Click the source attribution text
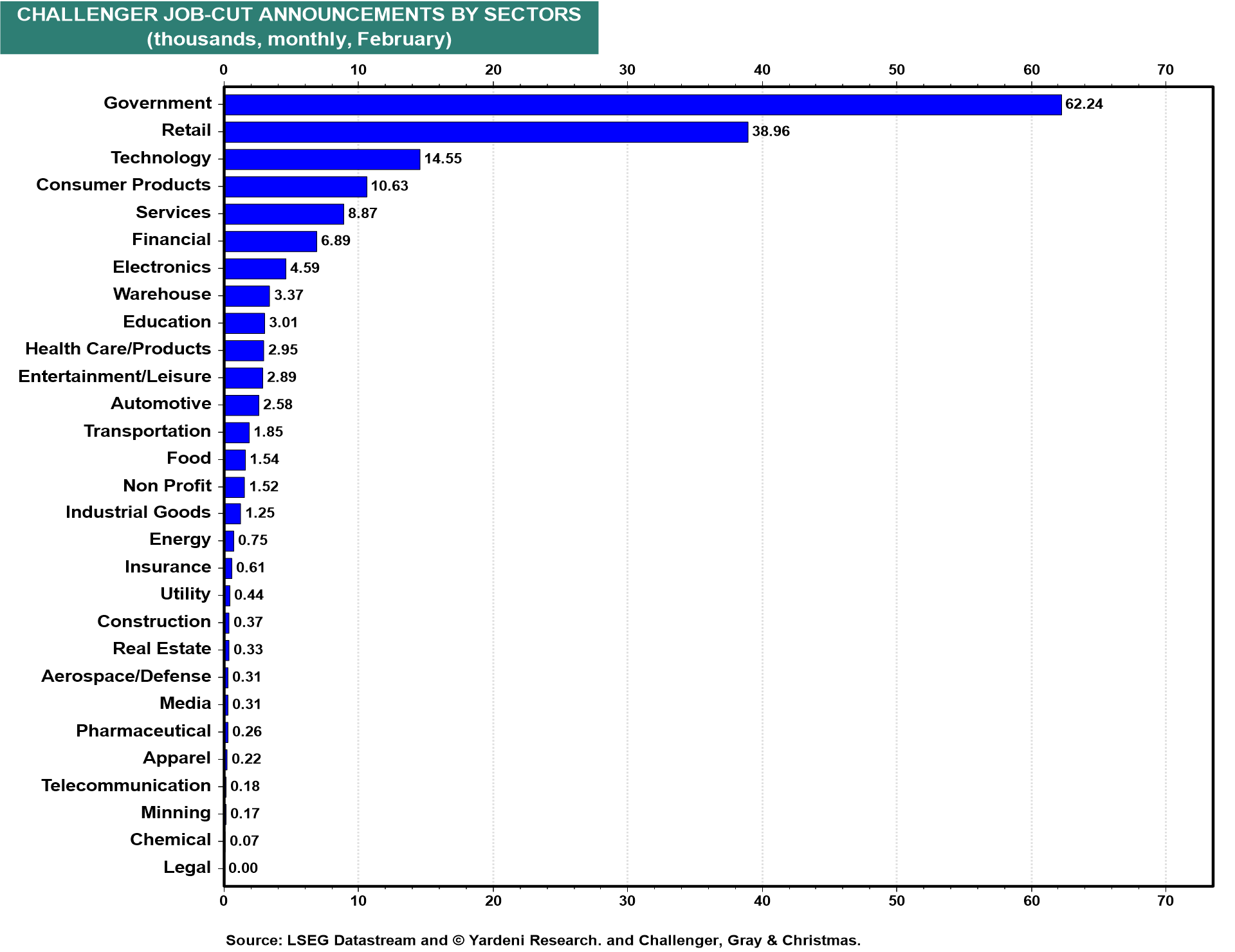The height and width of the screenshot is (952, 1235). 543,940
